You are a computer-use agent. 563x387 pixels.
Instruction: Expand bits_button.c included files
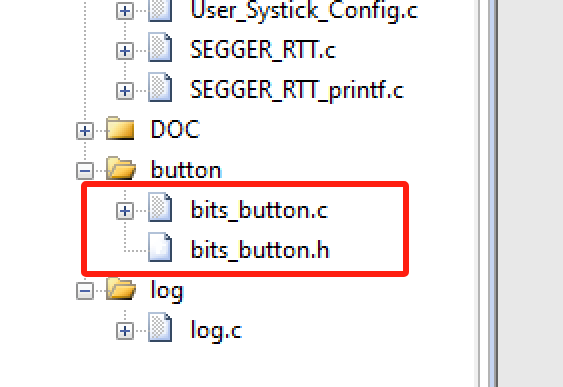coord(125,211)
